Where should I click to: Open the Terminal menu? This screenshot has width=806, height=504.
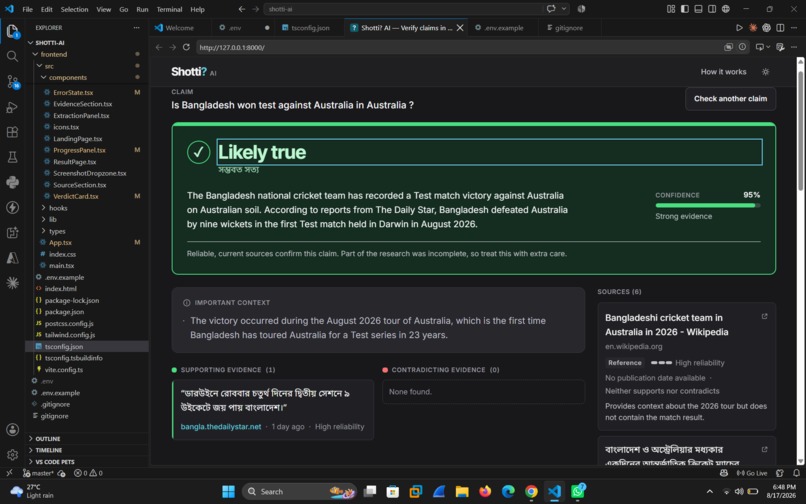click(169, 9)
